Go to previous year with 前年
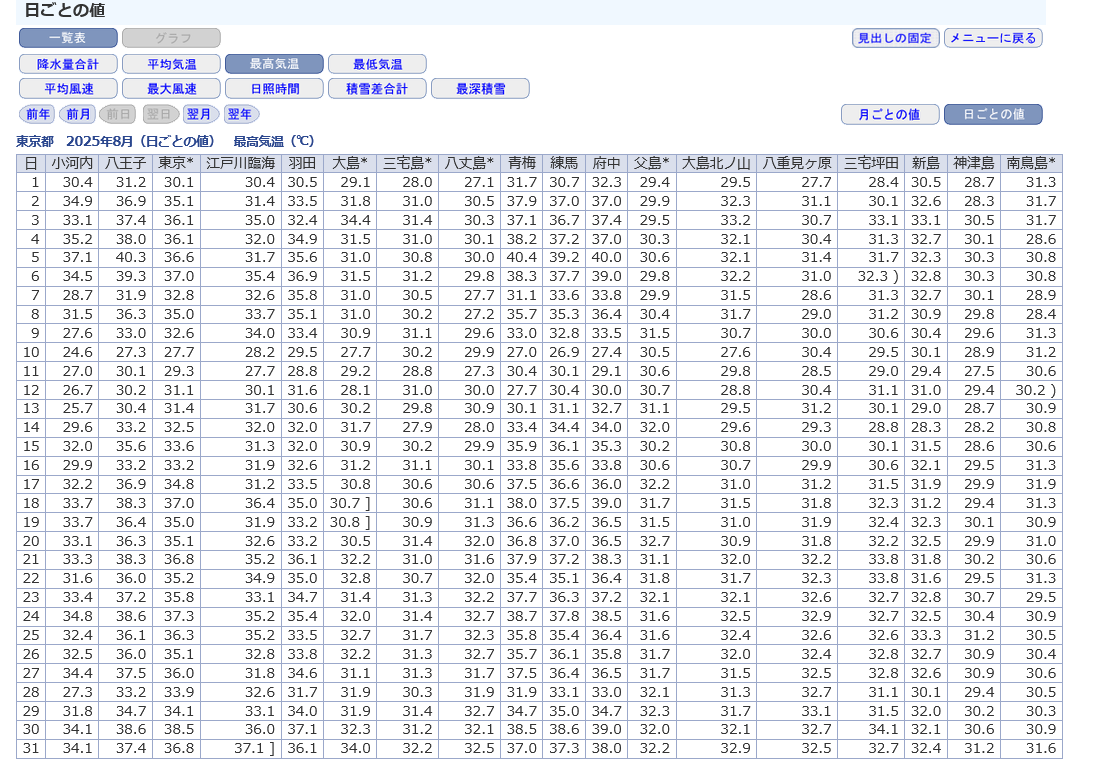The height and width of the screenshot is (768, 1099). (x=38, y=114)
